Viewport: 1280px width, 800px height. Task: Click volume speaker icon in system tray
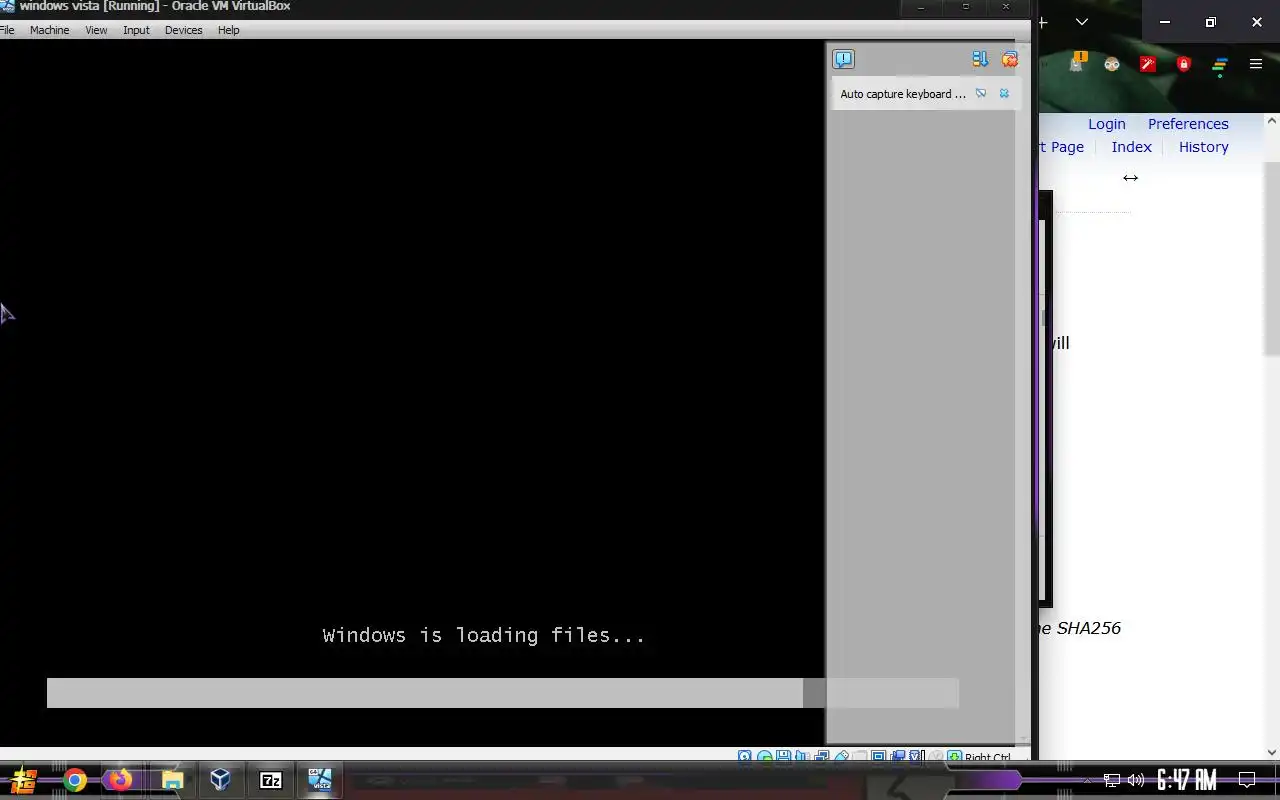1136,780
